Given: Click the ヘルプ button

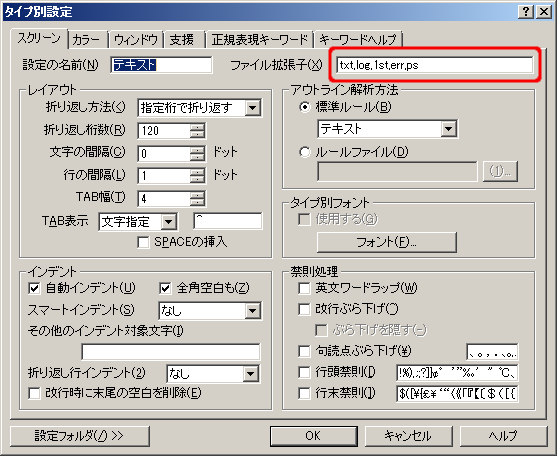Looking at the screenshot, I should 503,436.
